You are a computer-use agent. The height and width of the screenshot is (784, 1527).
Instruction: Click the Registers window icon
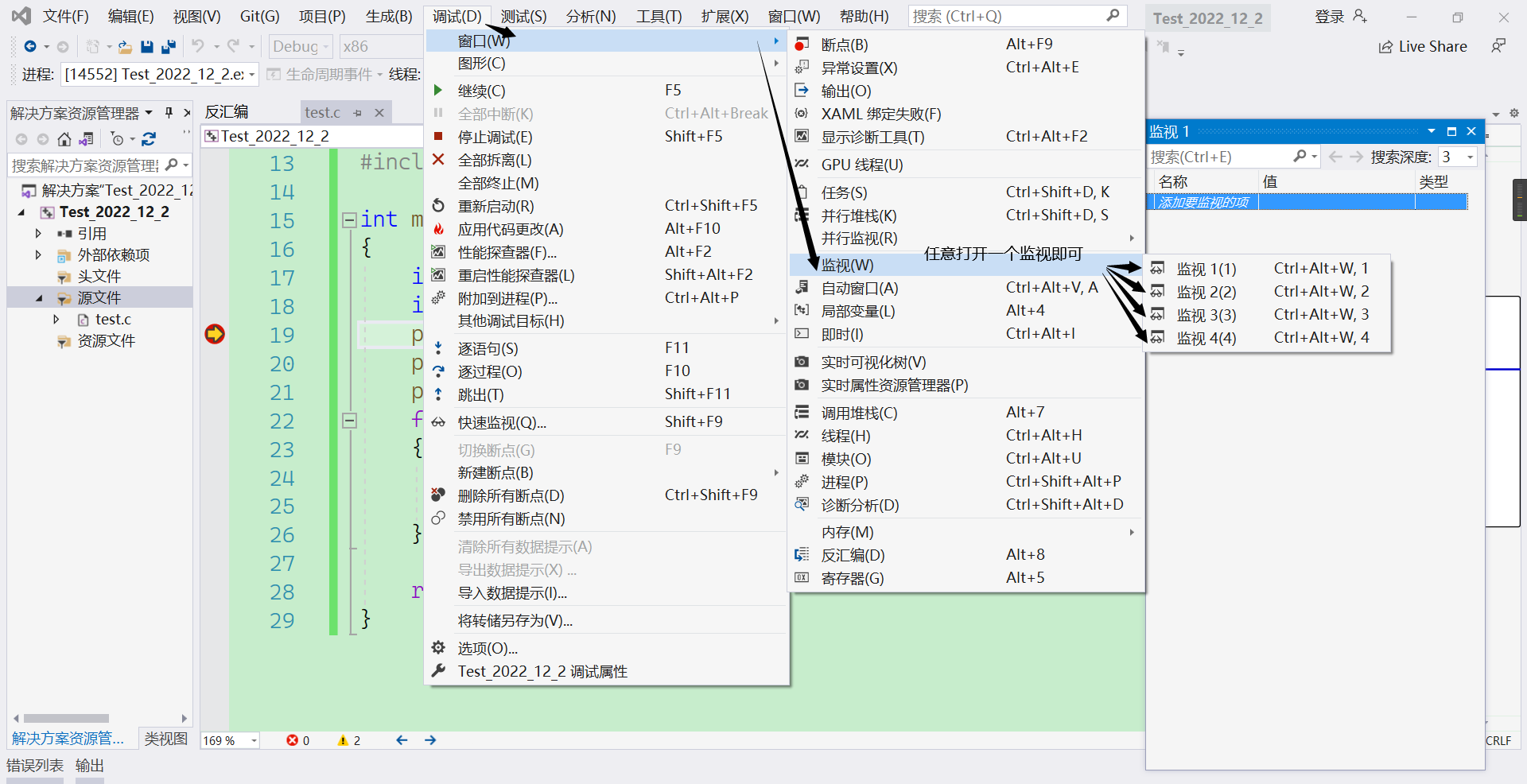click(x=802, y=578)
